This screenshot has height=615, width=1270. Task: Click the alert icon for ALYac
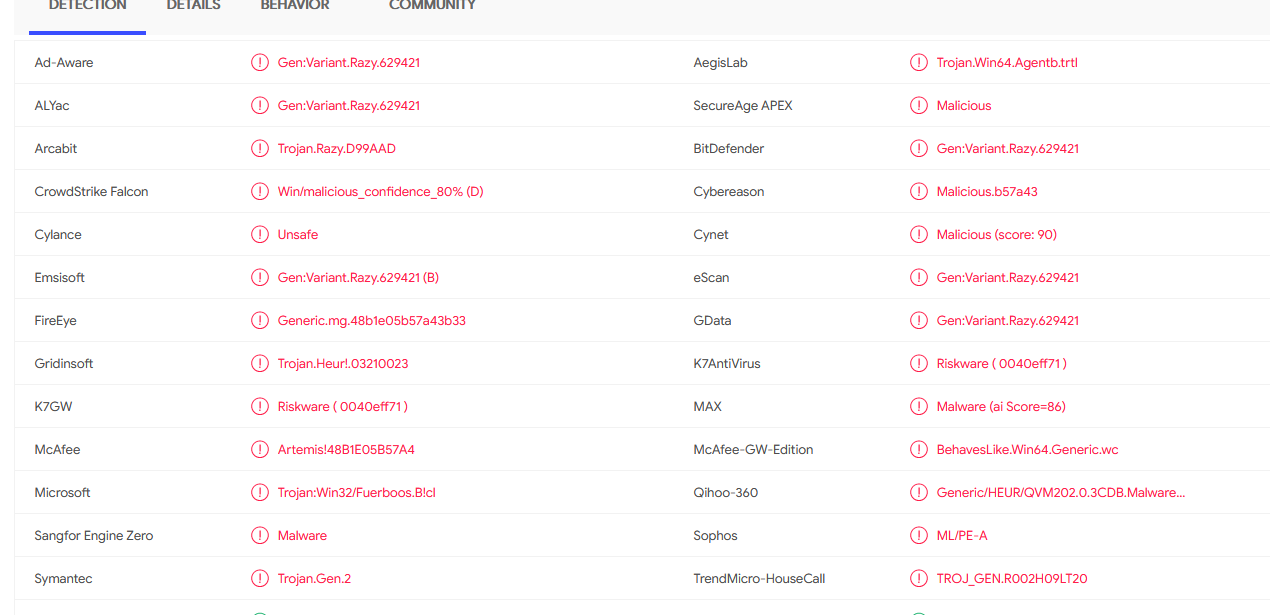(x=260, y=105)
